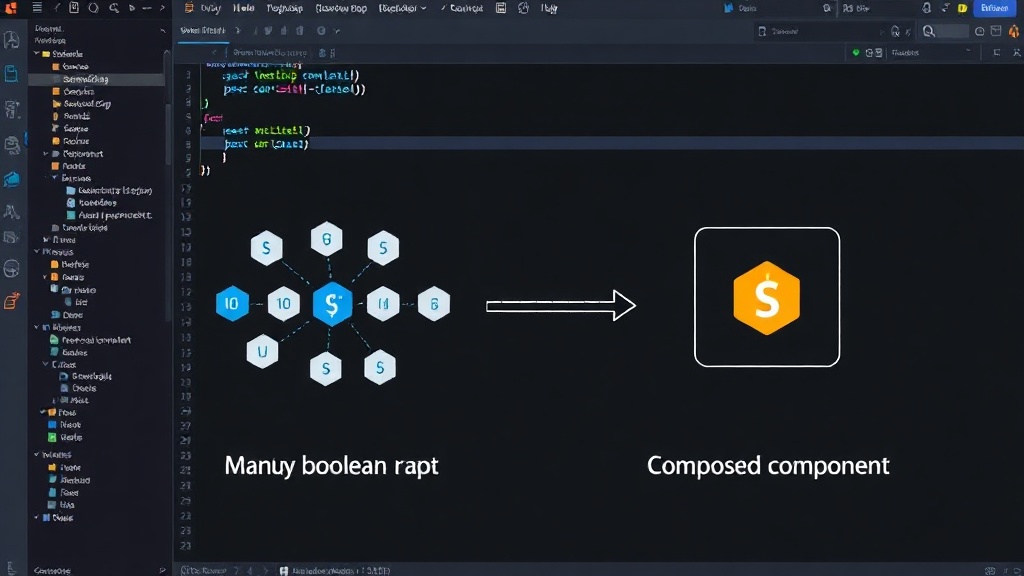Click the round face icon in the left activity bar
The height and width of the screenshot is (576, 1024).
11,268
